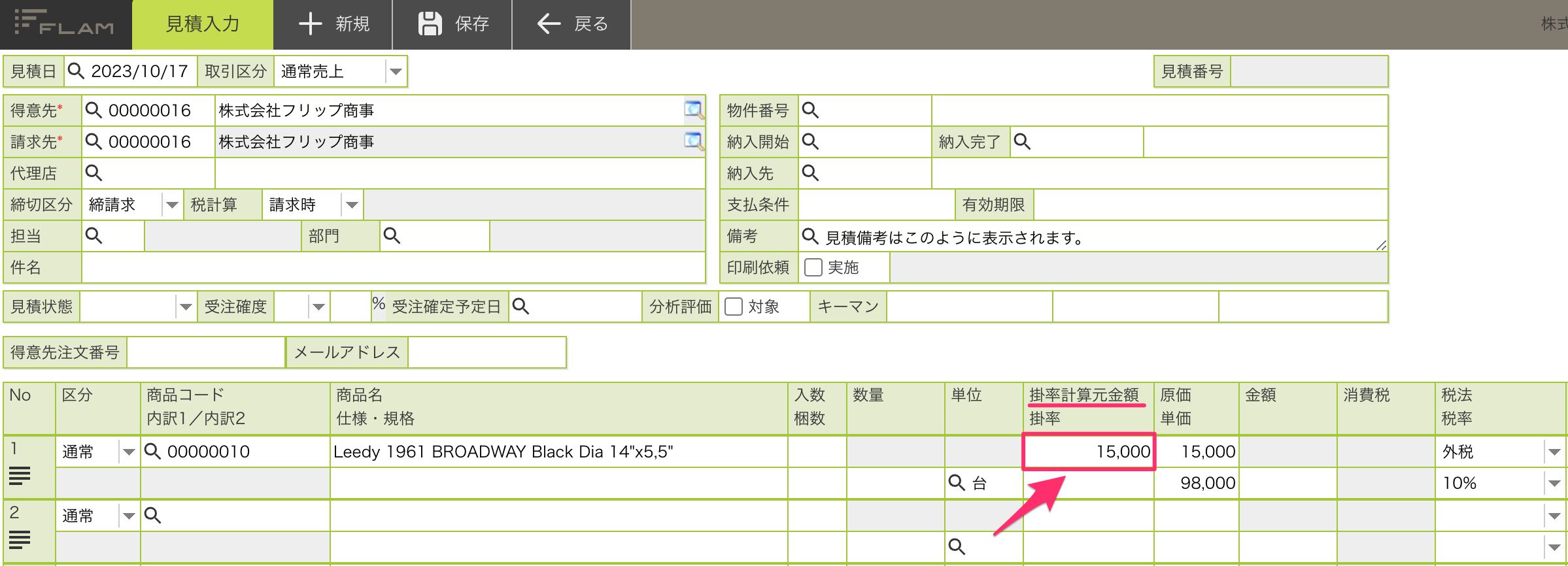The image size is (1568, 566).
Task: Click search icon for 部門
Action: pos(392,236)
